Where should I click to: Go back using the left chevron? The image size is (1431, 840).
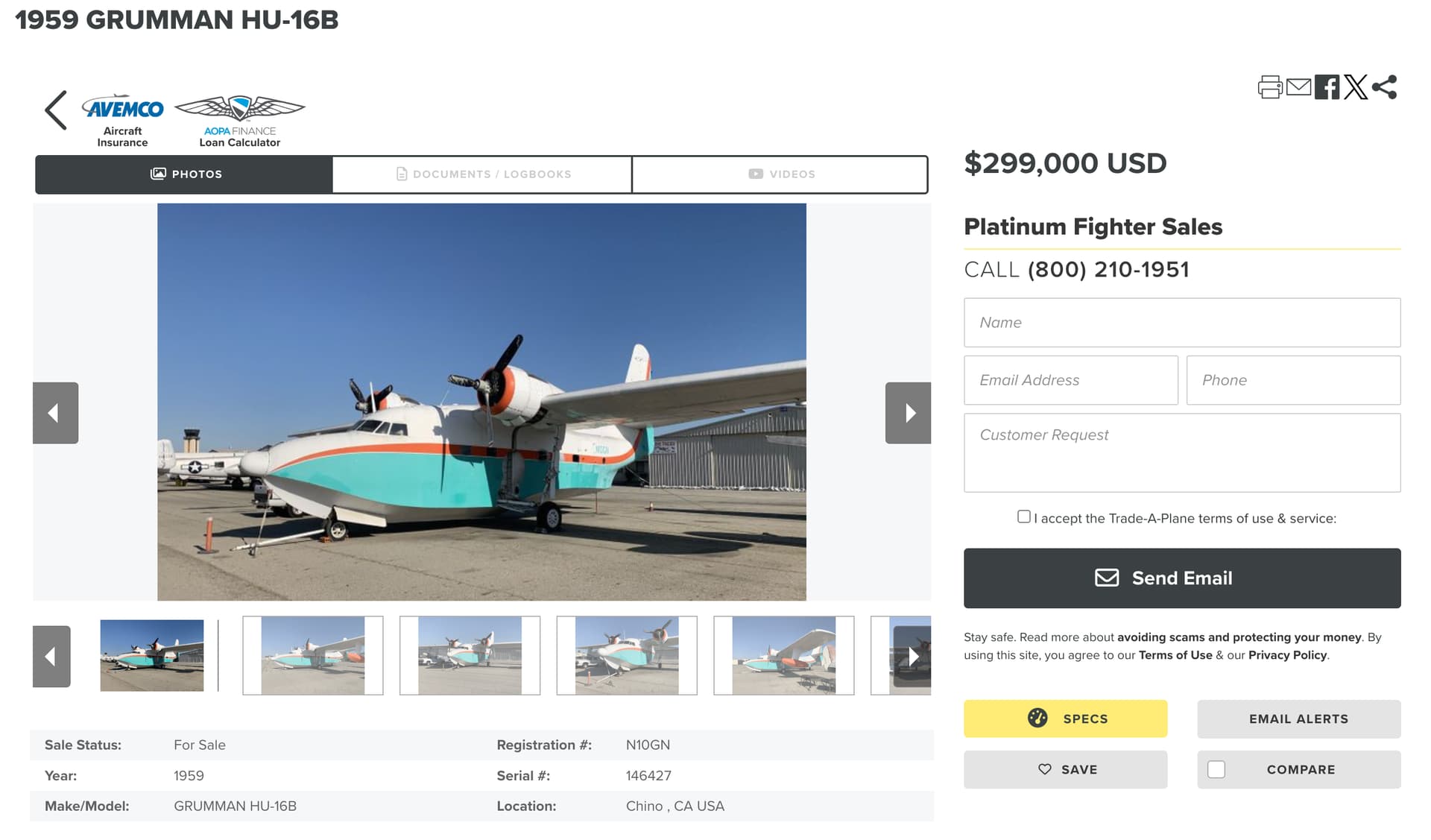[56, 110]
